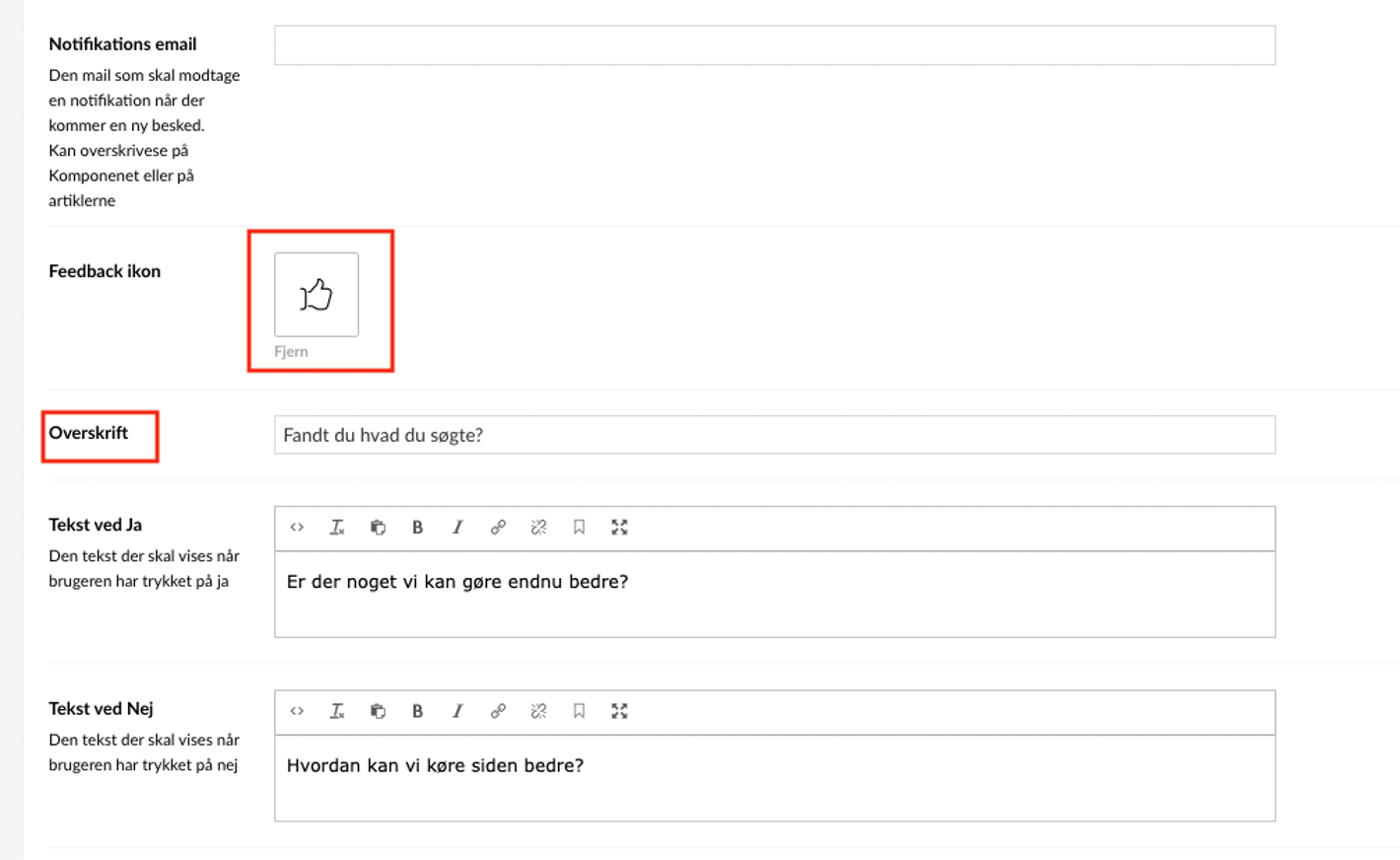This screenshot has height=860, width=1400.
Task: Insert link in Tekst ved Ja editor
Action: (x=498, y=528)
